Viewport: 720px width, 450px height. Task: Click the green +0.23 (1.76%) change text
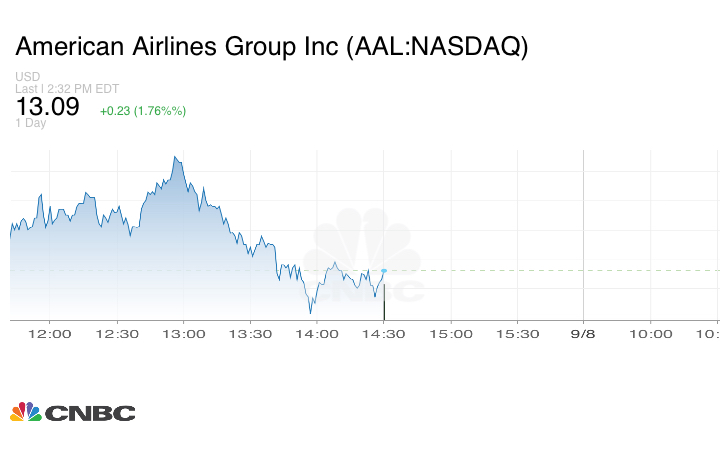coord(143,110)
